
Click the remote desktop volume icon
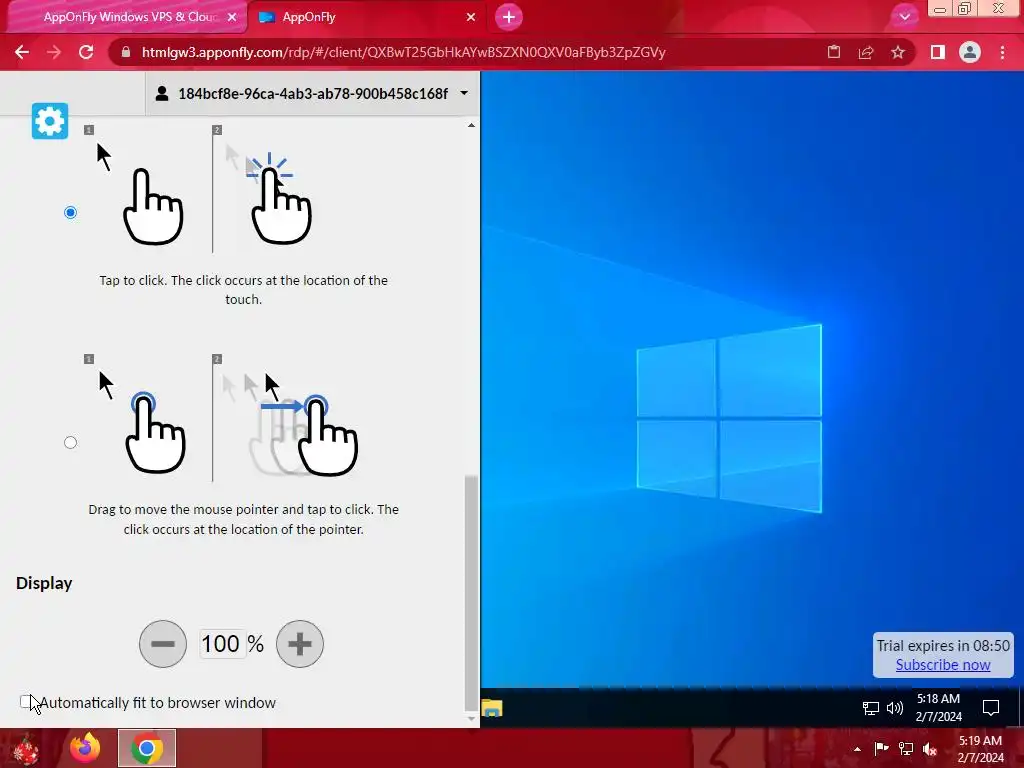click(x=895, y=708)
